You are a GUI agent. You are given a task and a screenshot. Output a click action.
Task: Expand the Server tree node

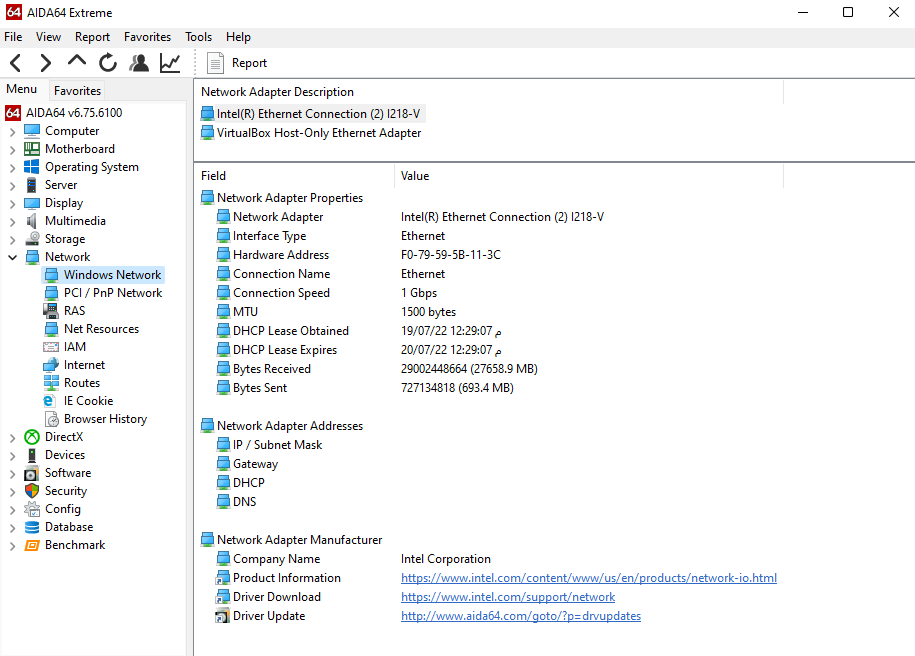coord(12,186)
